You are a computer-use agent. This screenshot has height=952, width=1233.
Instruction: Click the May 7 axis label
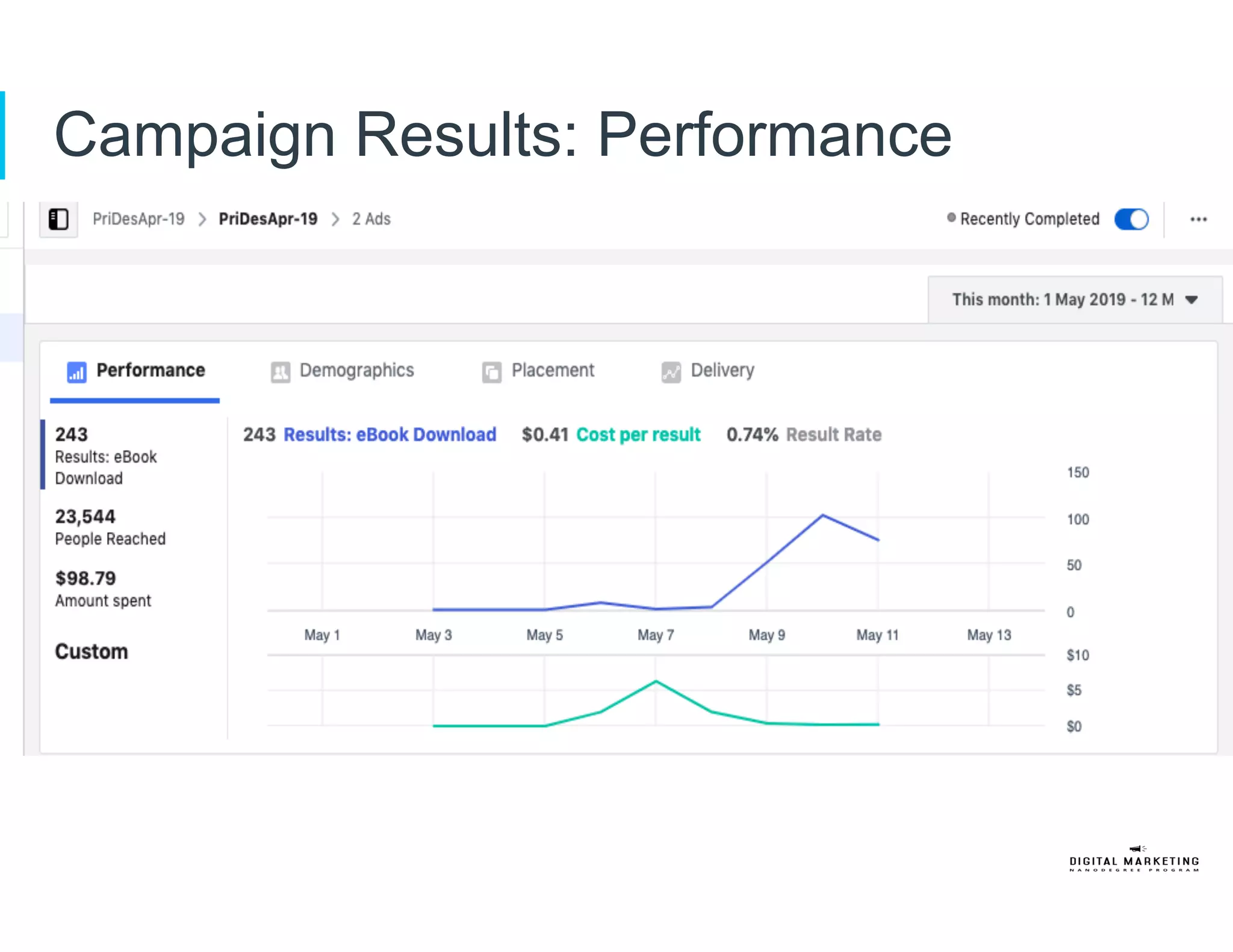pos(656,635)
